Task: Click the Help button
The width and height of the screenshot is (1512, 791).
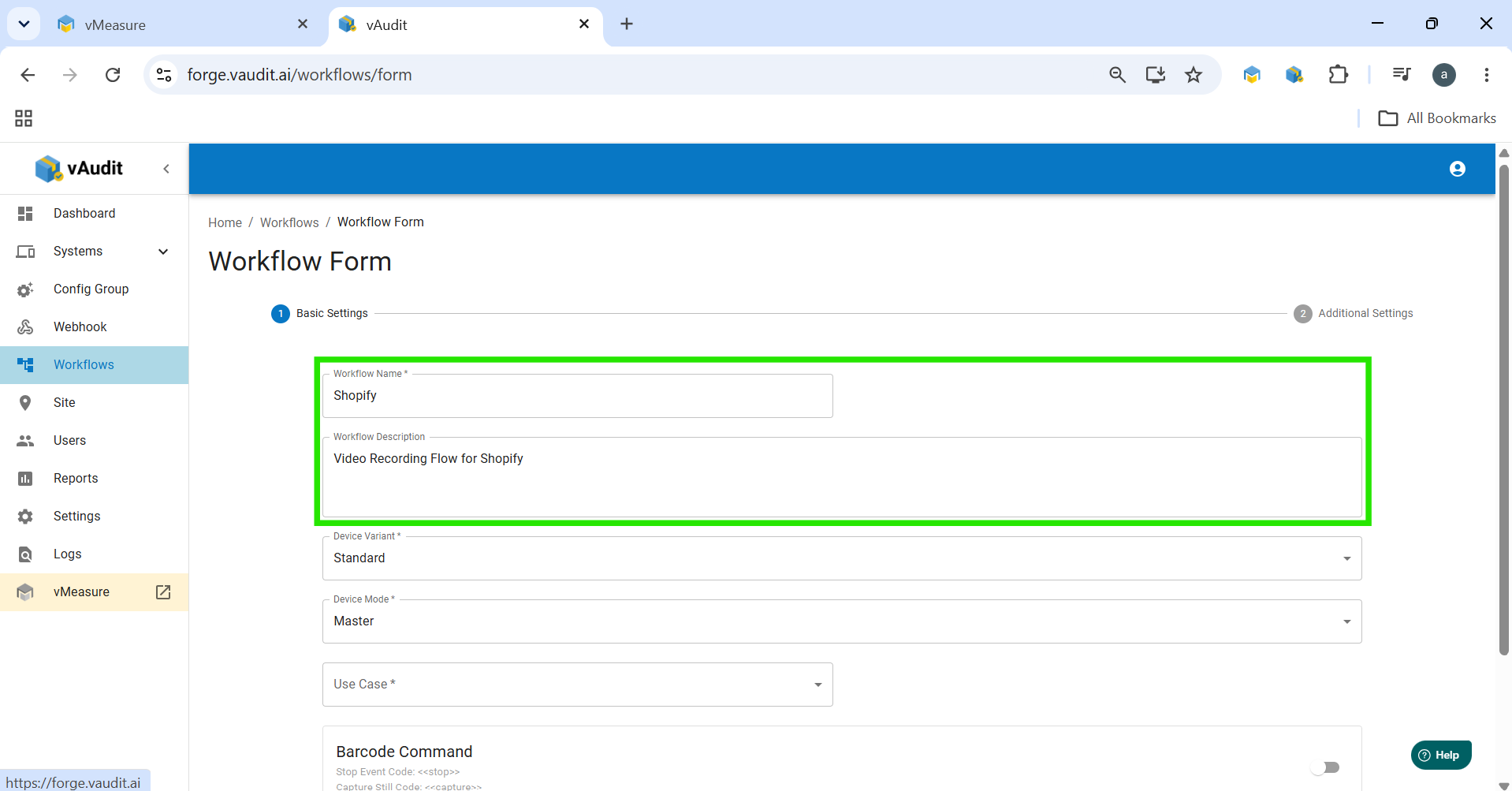Action: point(1441,755)
